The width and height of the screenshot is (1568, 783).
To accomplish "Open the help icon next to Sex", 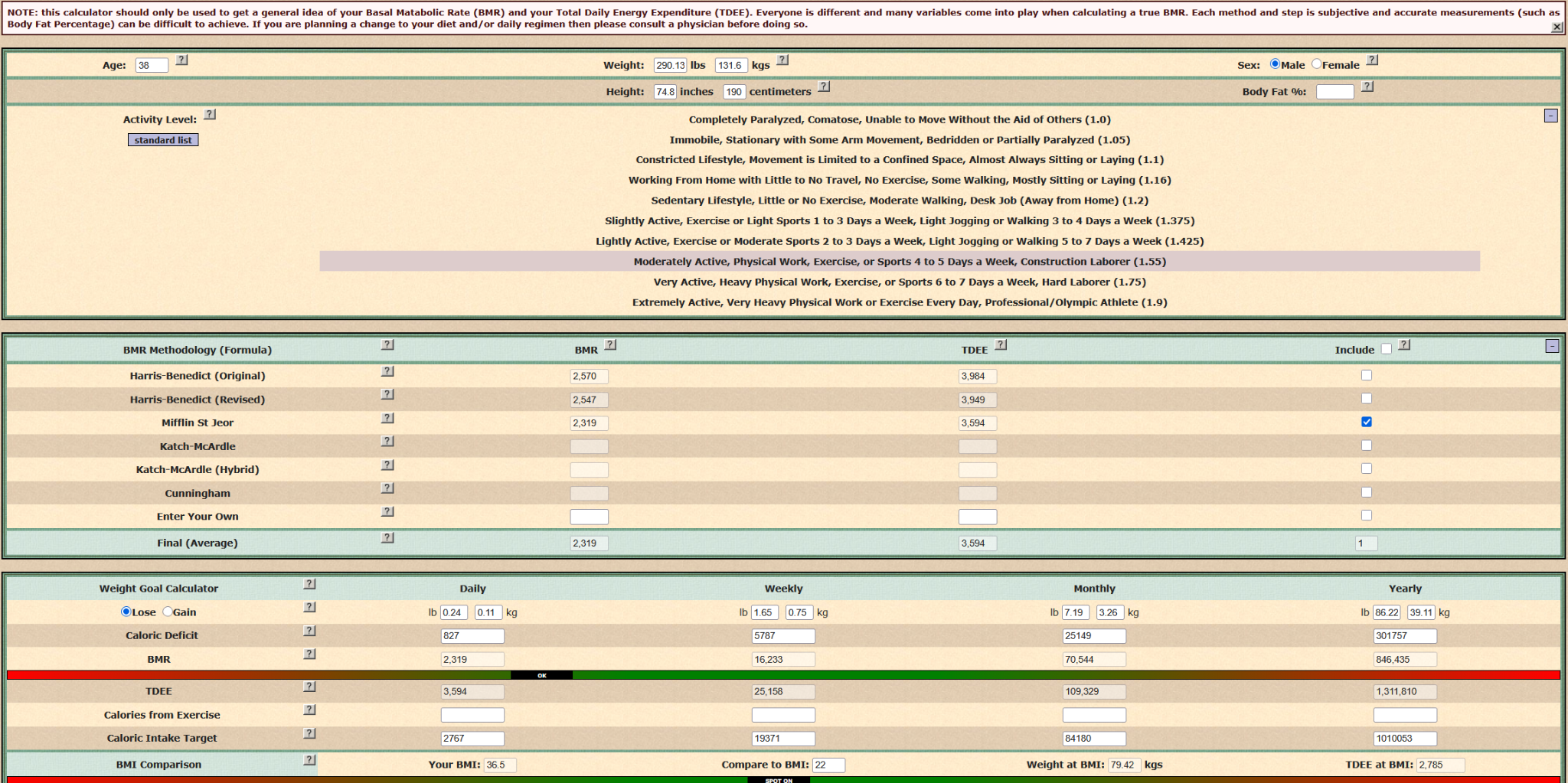I will click(x=1372, y=60).
